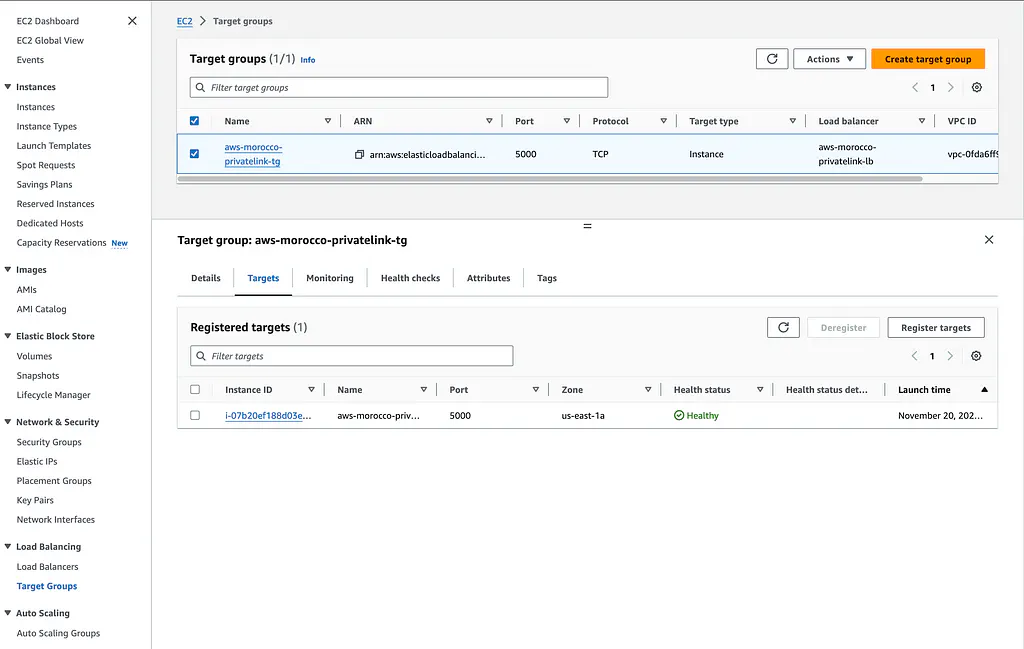Open Network Interfaces in the sidebar
Viewport: 1024px width, 649px height.
tap(56, 520)
